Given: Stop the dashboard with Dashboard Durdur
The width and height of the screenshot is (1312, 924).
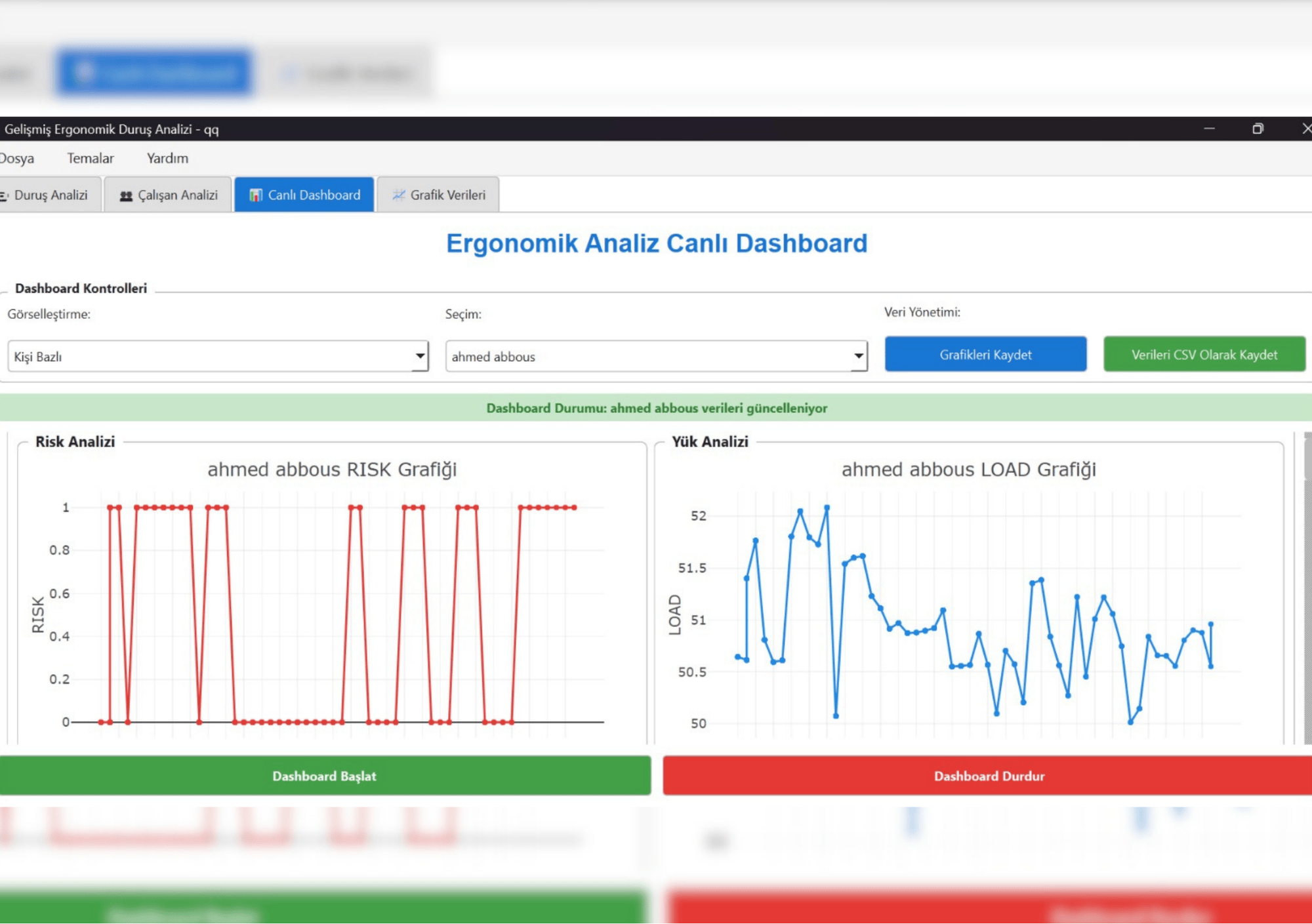Looking at the screenshot, I should pyautogui.click(x=988, y=776).
